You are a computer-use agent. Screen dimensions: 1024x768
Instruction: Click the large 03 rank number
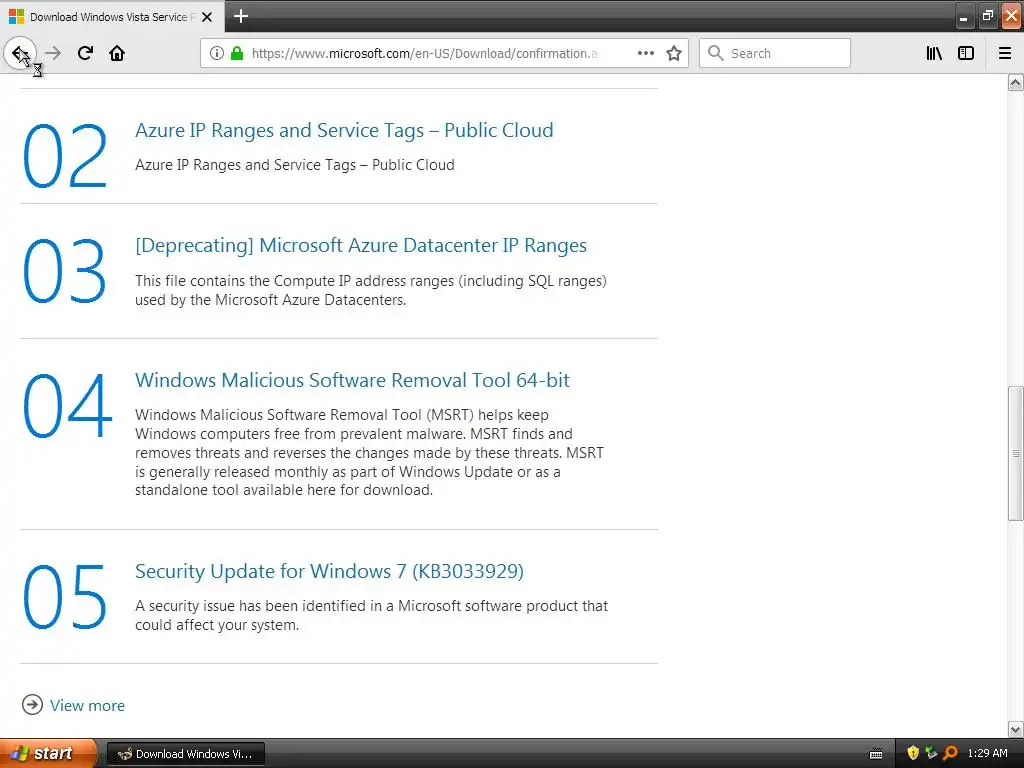64,271
